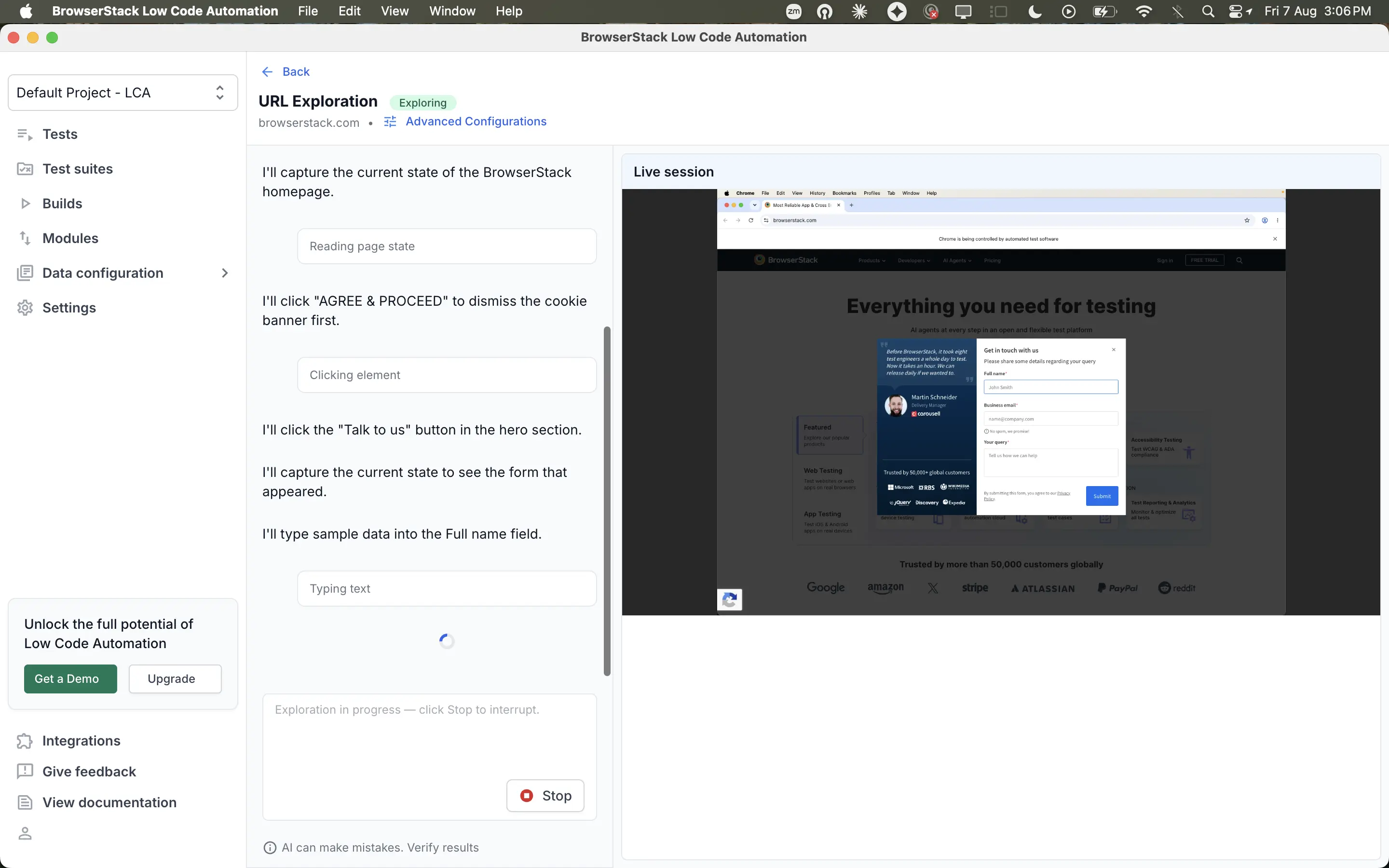The height and width of the screenshot is (868, 1389).
Task: Click the Upgrade button
Action: (x=175, y=678)
